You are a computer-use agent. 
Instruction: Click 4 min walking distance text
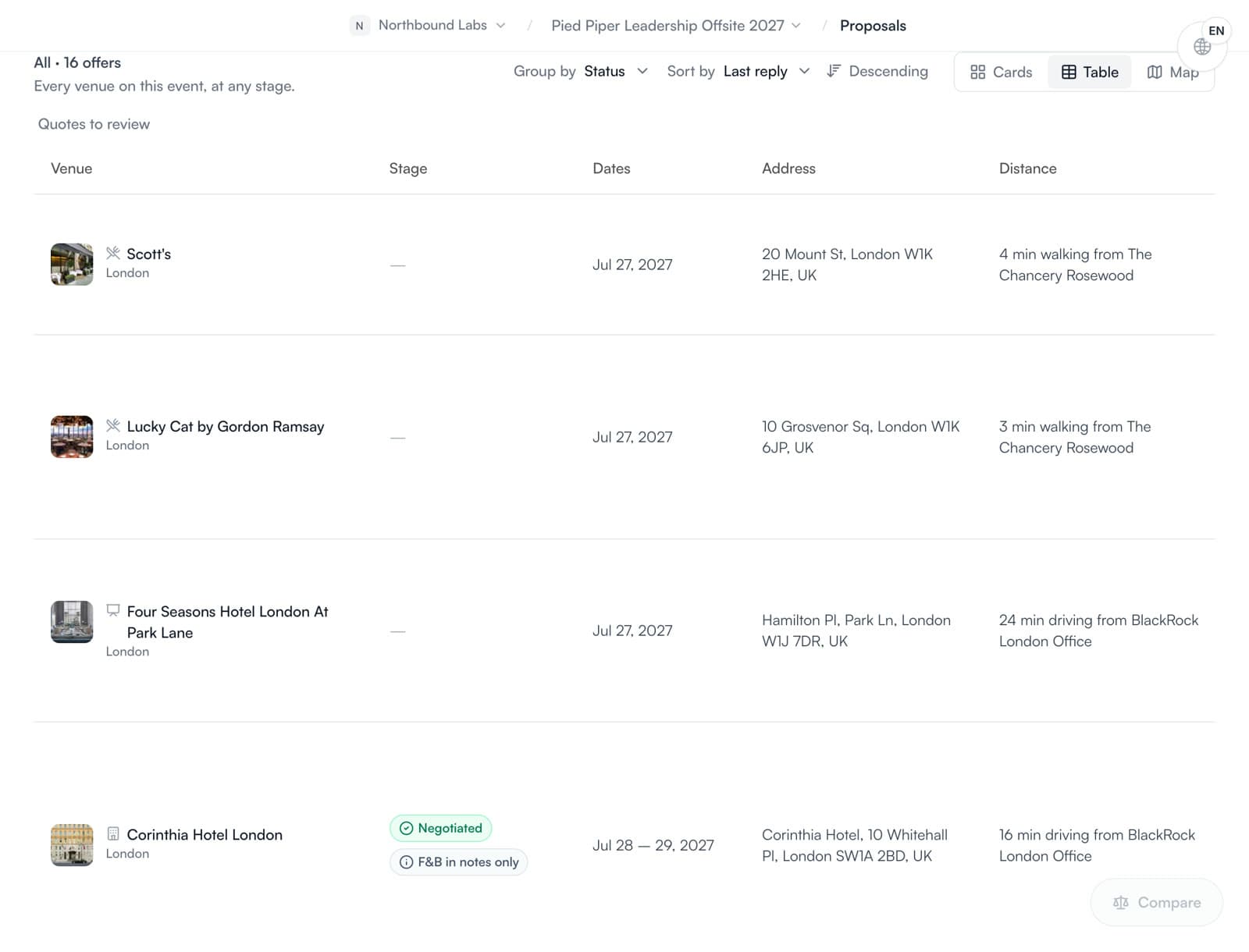coord(1075,265)
